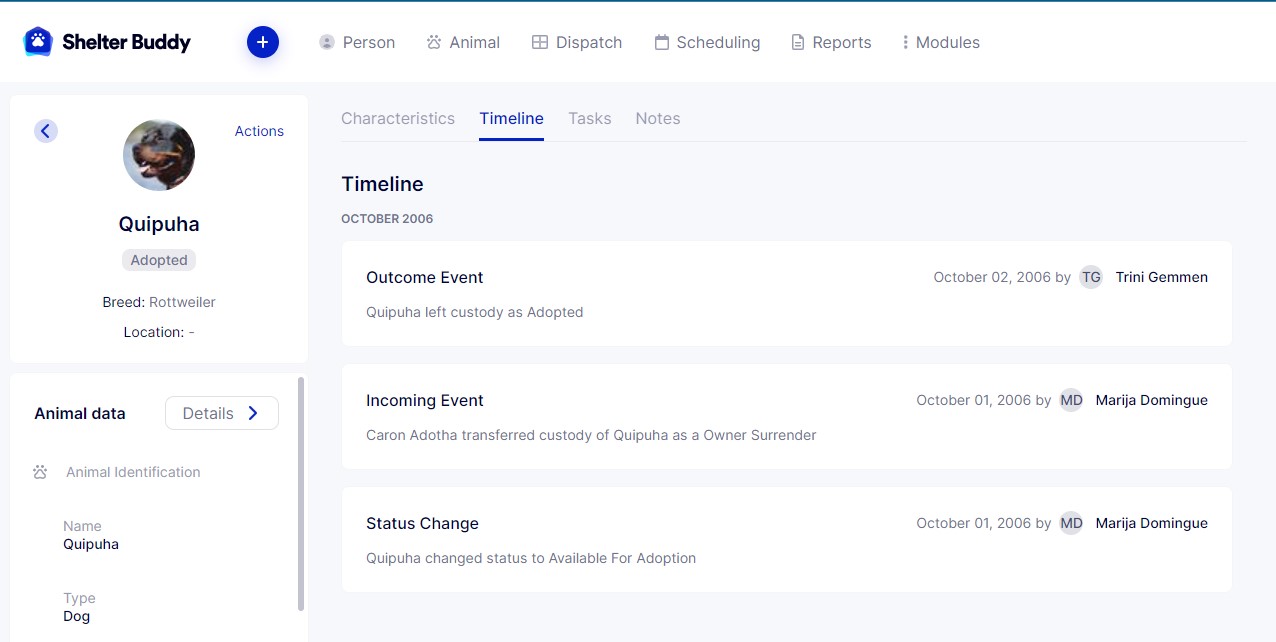Click the Rottweiler breed link
The width and height of the screenshot is (1276, 642).
click(182, 302)
